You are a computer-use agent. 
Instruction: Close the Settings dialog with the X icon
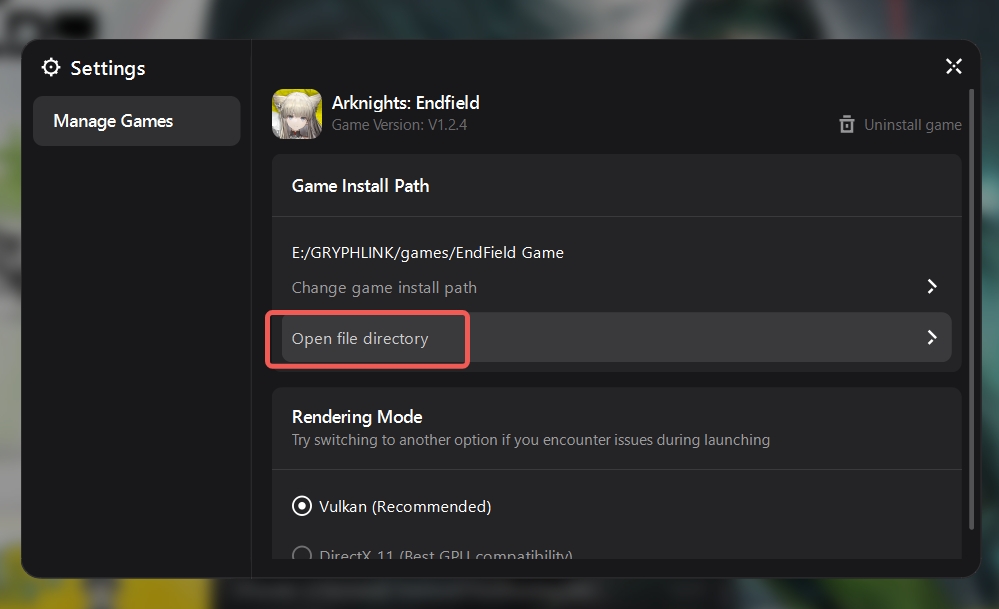[x=953, y=67]
